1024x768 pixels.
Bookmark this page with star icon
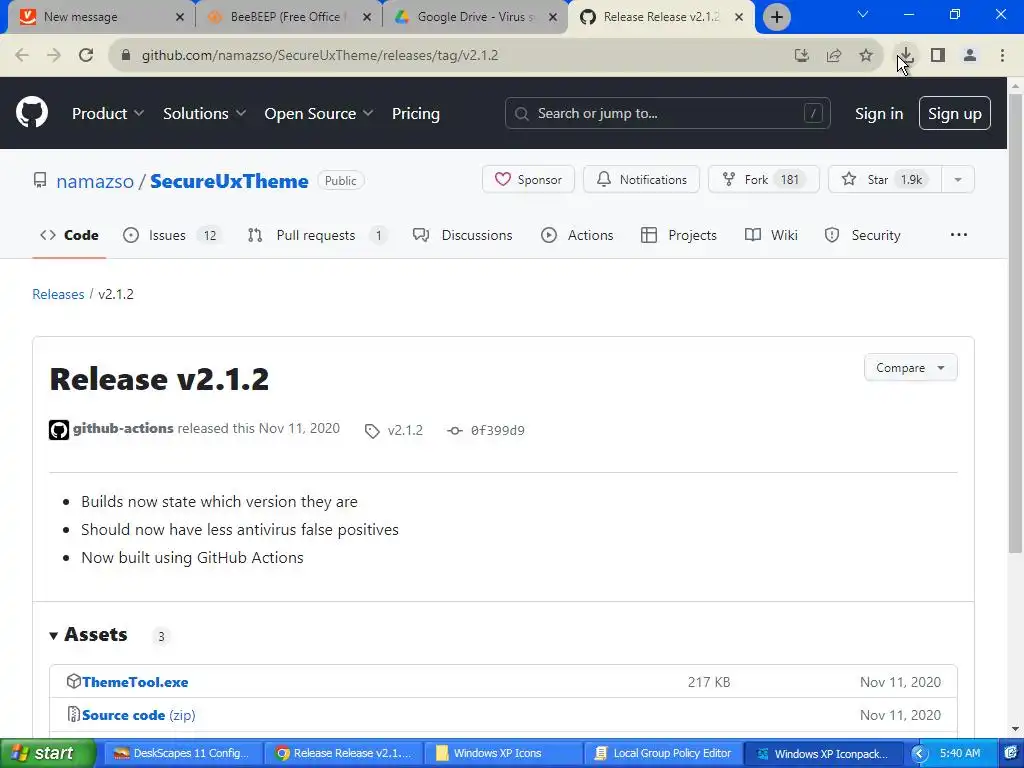pyautogui.click(x=866, y=55)
